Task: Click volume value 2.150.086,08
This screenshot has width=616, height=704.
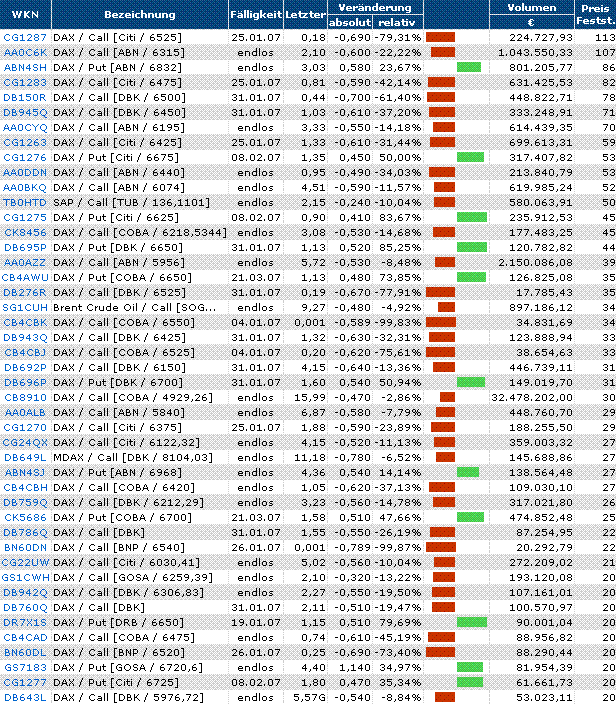Action: [x=535, y=262]
